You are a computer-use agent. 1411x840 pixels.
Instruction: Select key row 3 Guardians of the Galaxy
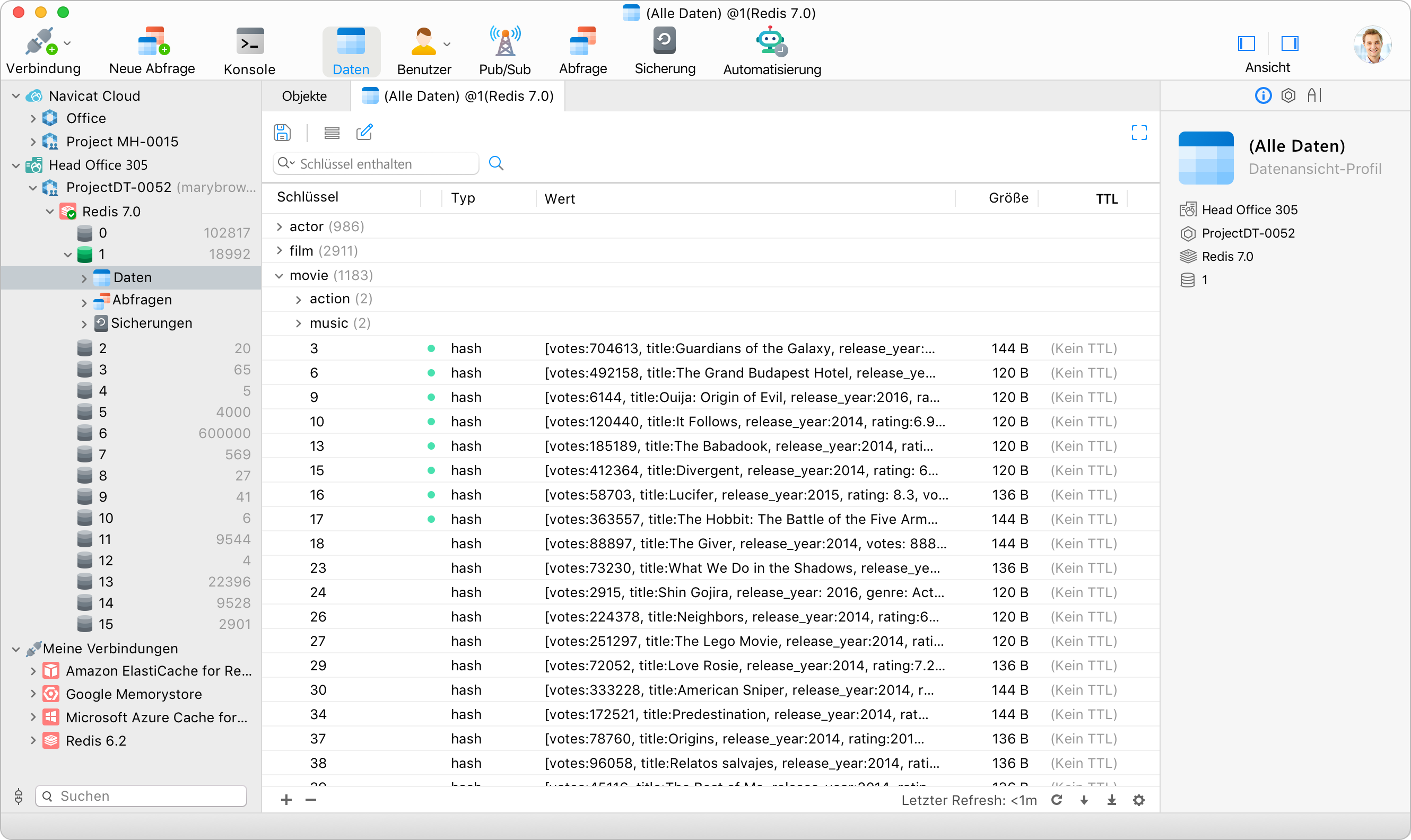click(x=710, y=349)
